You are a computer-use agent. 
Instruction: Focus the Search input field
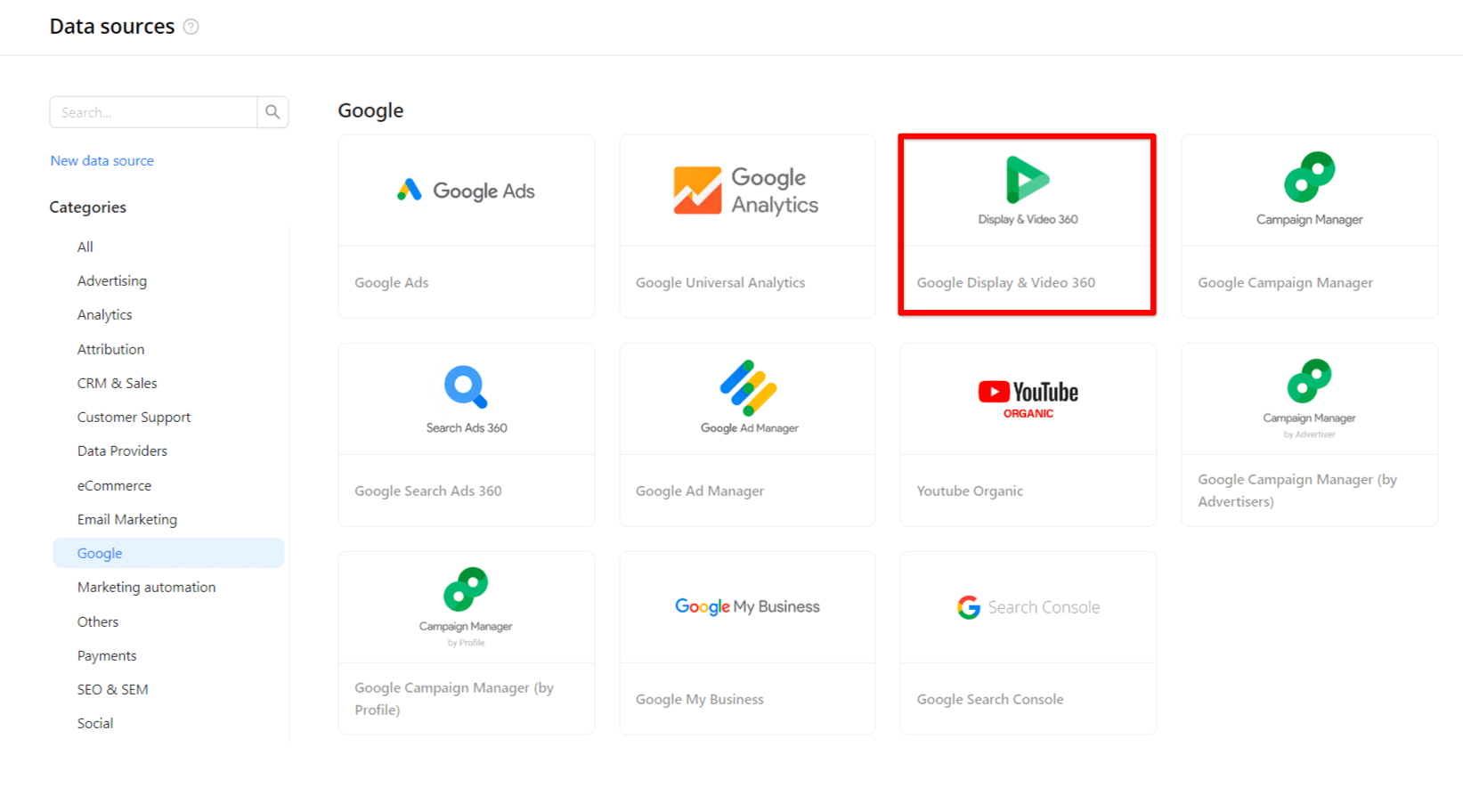153,112
